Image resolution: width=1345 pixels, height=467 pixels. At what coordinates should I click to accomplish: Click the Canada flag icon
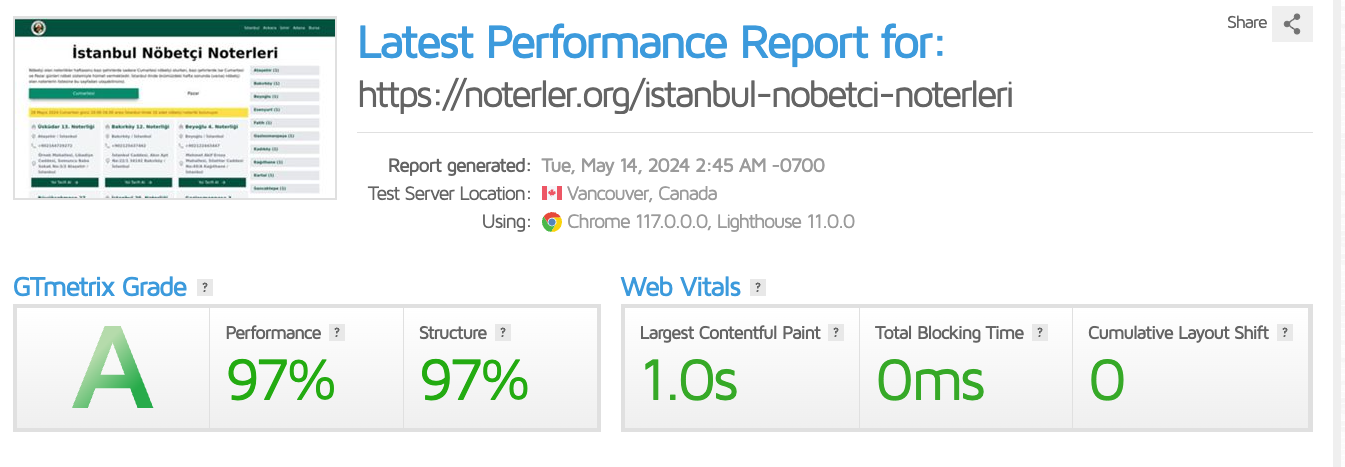coord(552,193)
